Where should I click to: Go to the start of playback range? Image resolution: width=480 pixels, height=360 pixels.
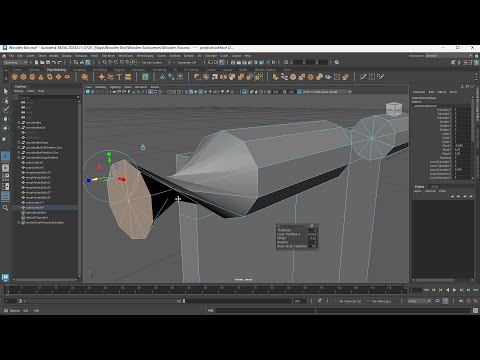[x=426, y=290]
